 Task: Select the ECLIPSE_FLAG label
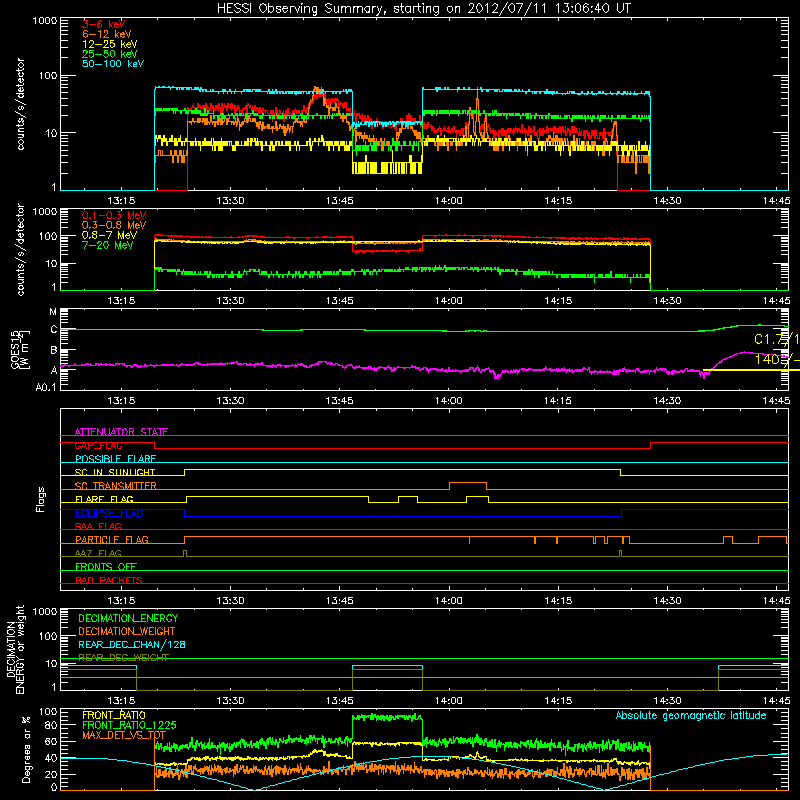click(x=109, y=513)
